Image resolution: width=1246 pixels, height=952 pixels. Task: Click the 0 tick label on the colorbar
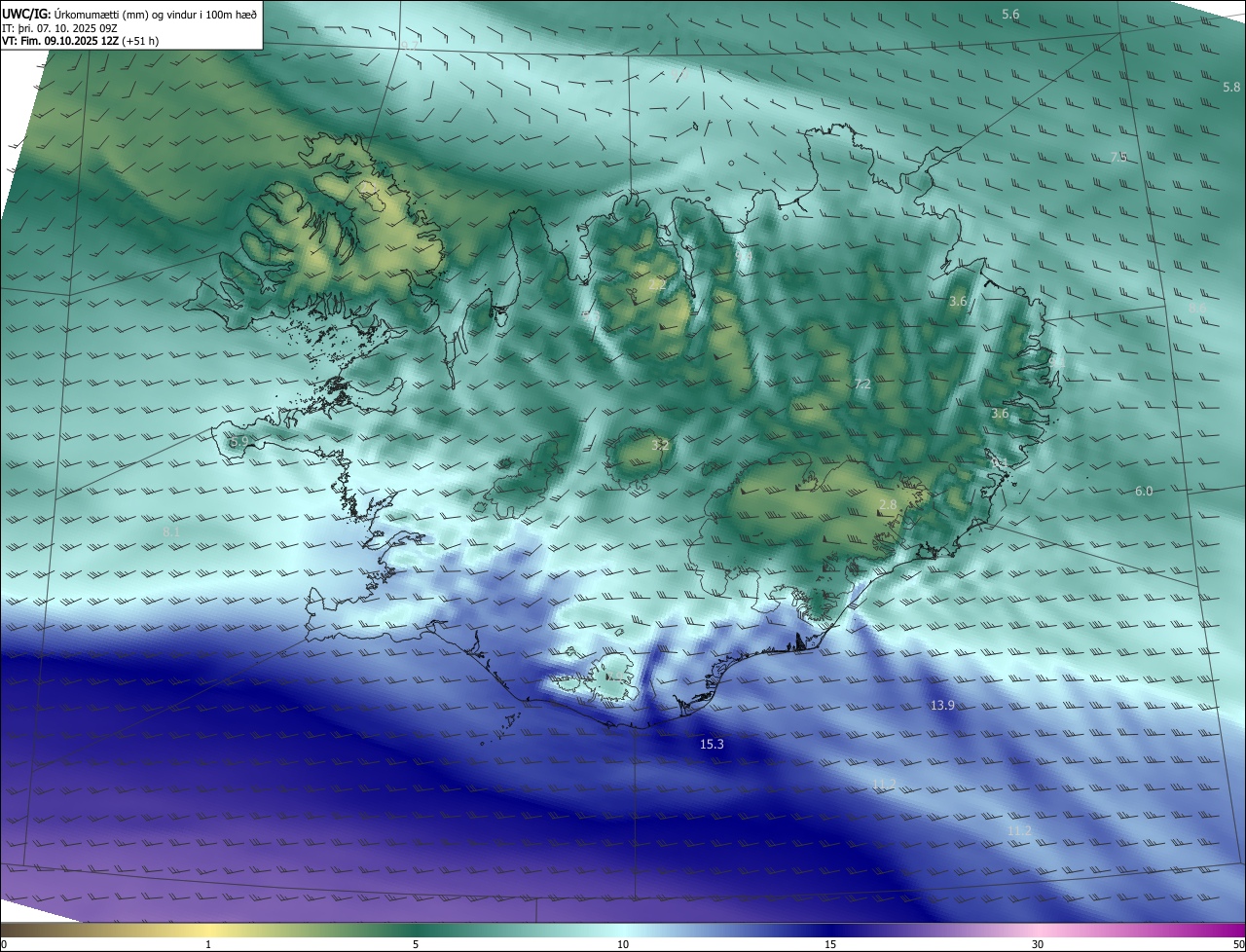point(3,944)
